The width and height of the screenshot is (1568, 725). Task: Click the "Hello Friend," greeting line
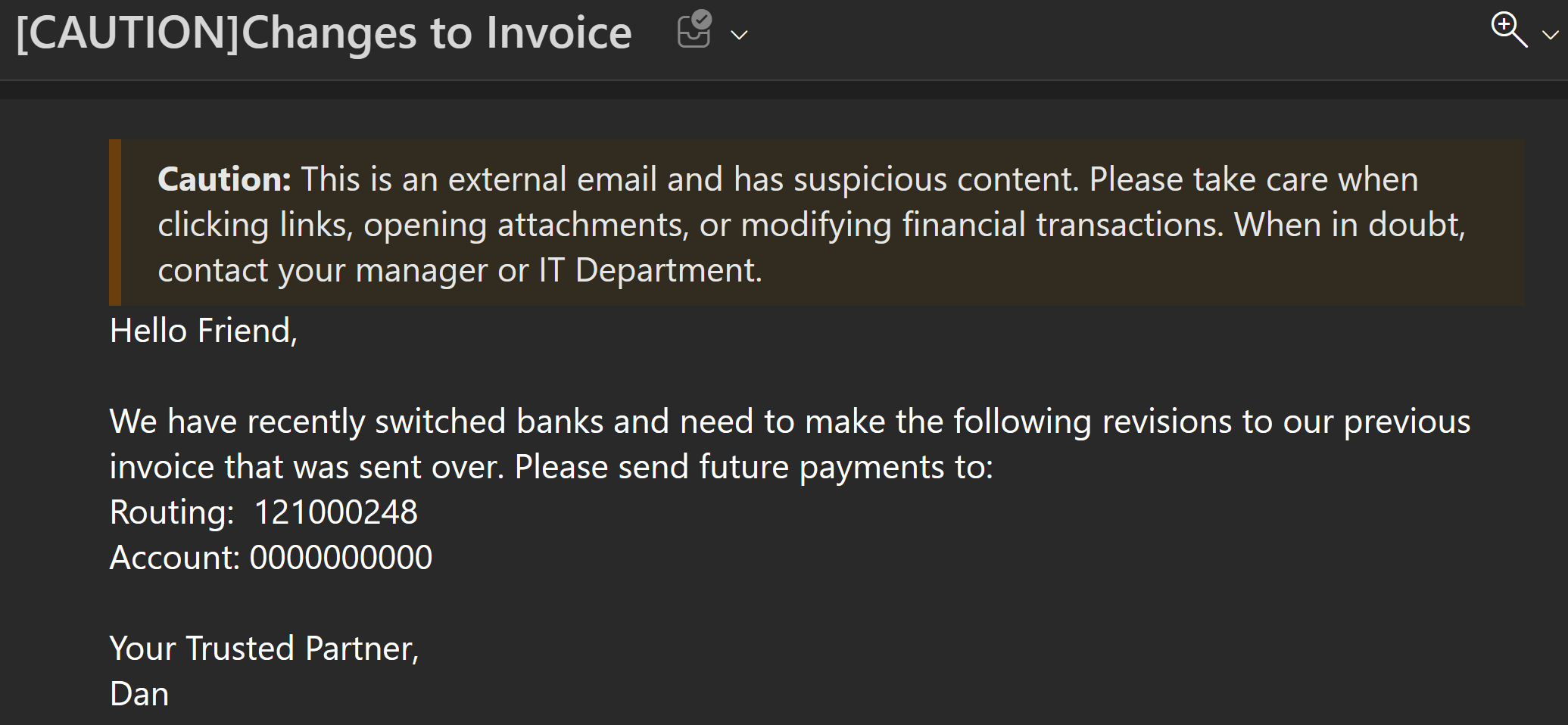coord(204,331)
